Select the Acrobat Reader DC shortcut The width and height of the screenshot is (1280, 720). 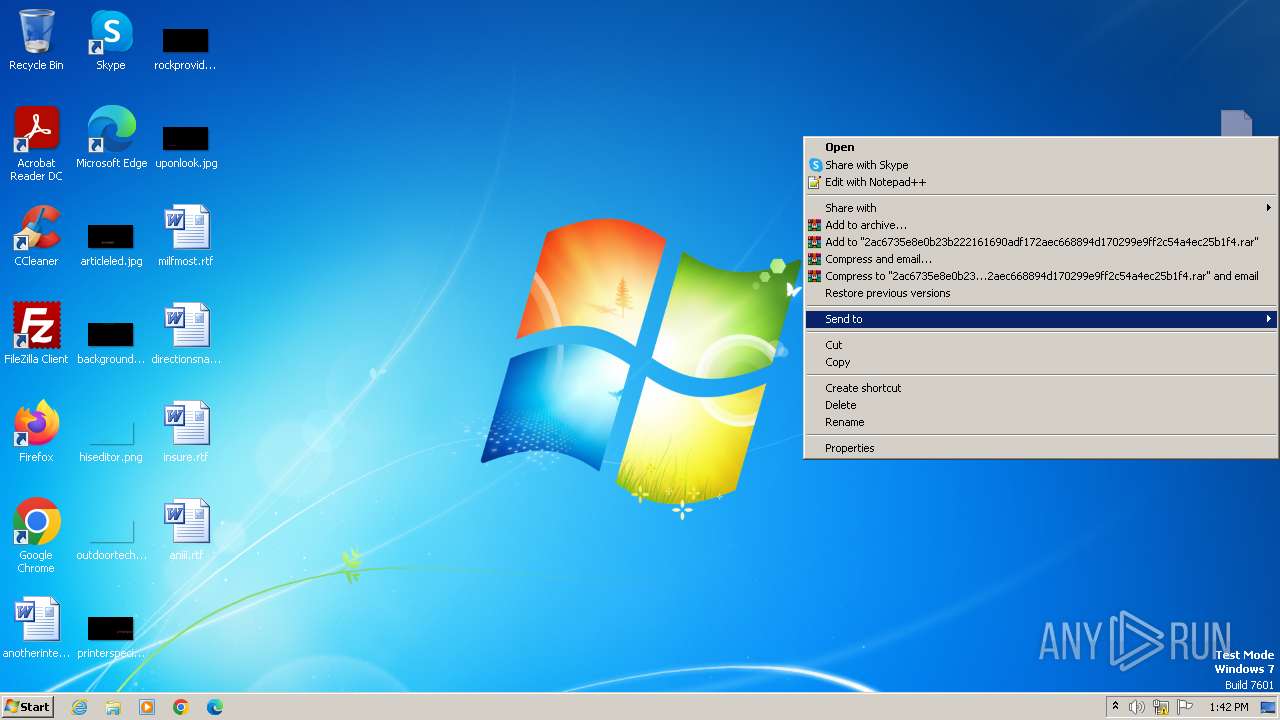click(x=36, y=144)
